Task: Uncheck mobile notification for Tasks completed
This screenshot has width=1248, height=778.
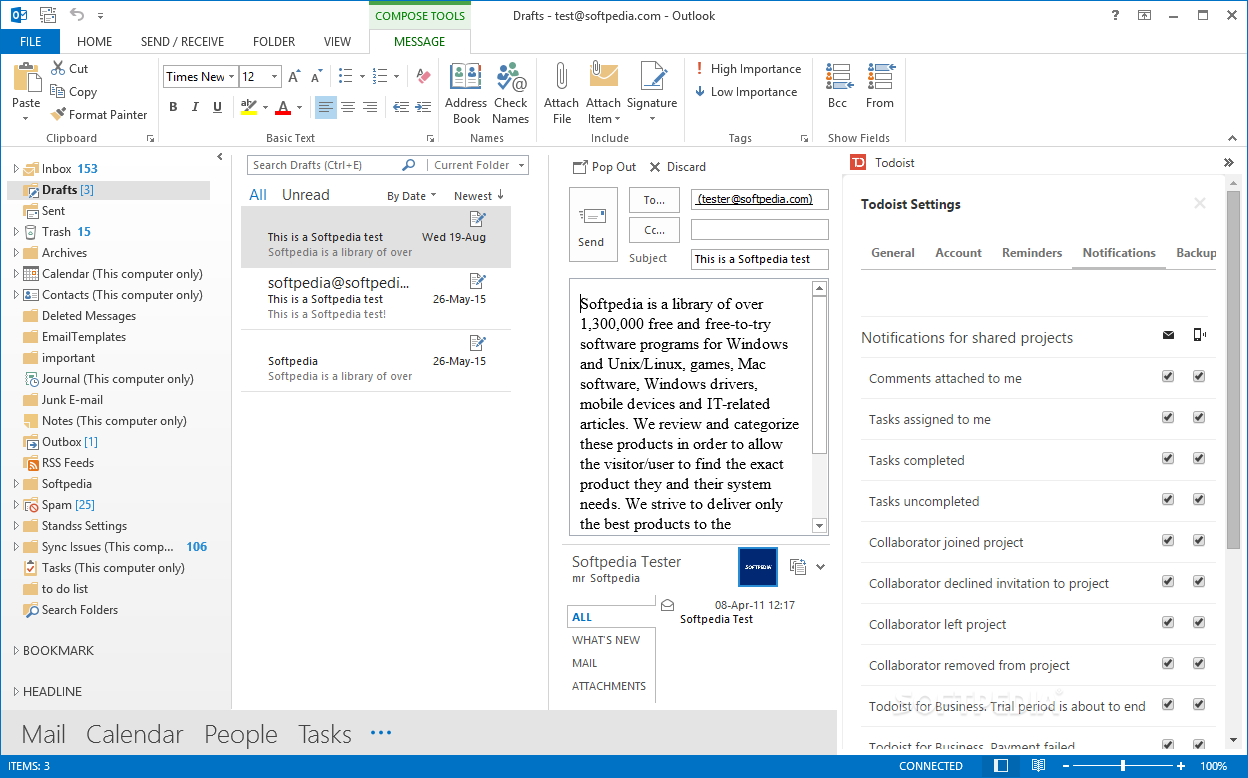Action: [x=1199, y=459]
